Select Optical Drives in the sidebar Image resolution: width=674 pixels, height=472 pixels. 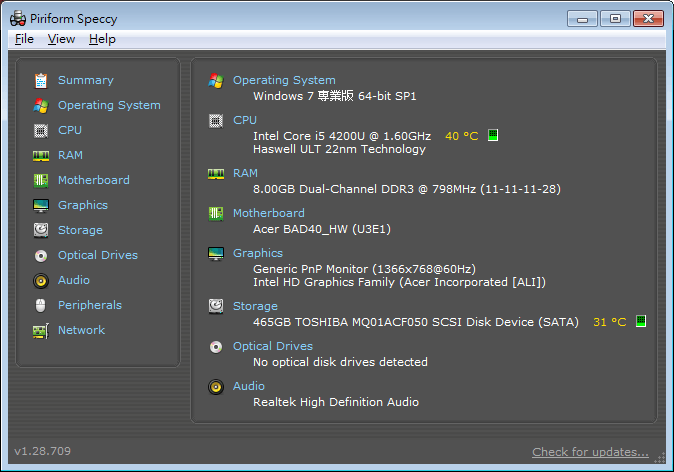(x=98, y=255)
